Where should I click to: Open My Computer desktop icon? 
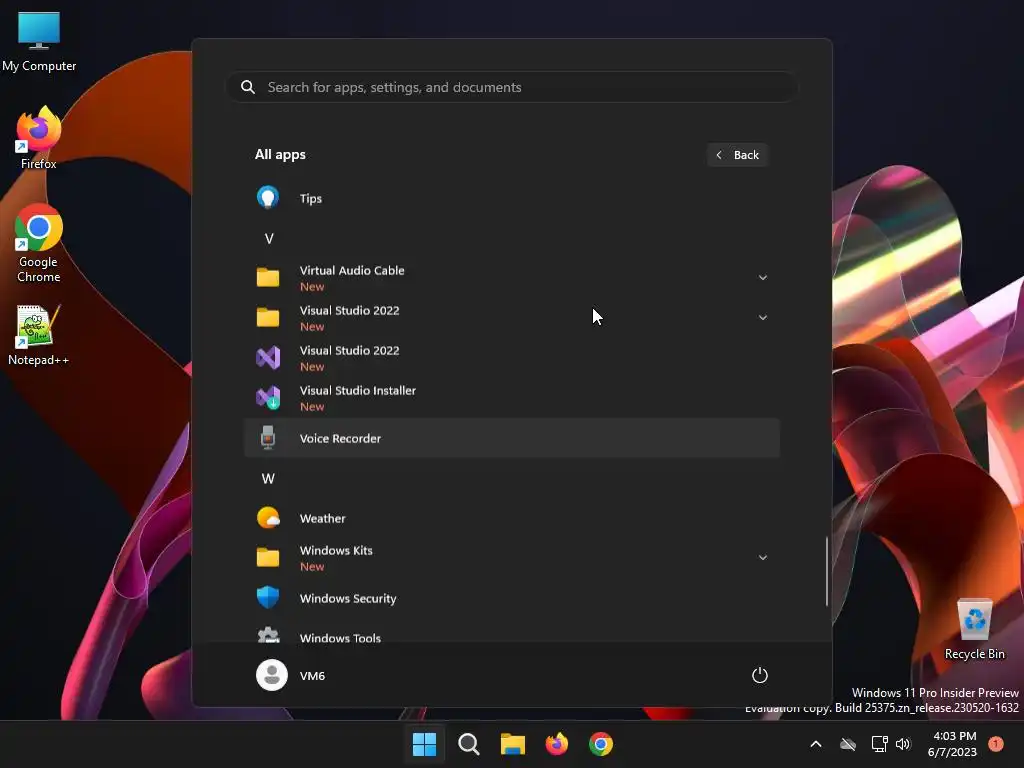pyautogui.click(x=39, y=41)
